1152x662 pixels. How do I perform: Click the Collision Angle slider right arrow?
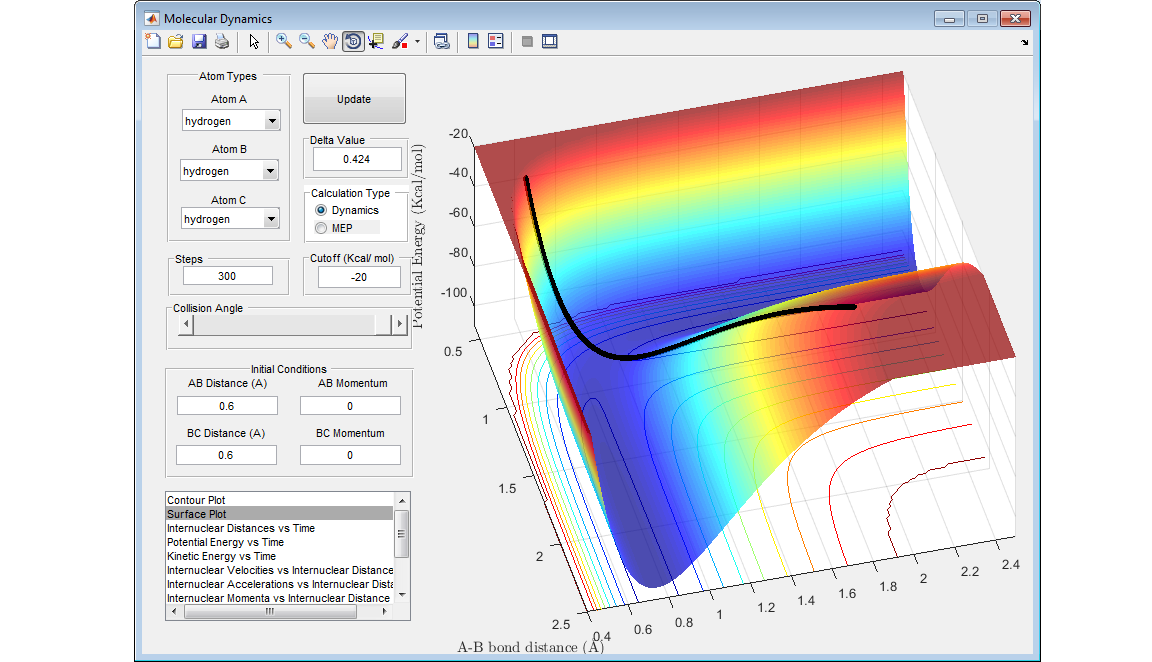(400, 324)
